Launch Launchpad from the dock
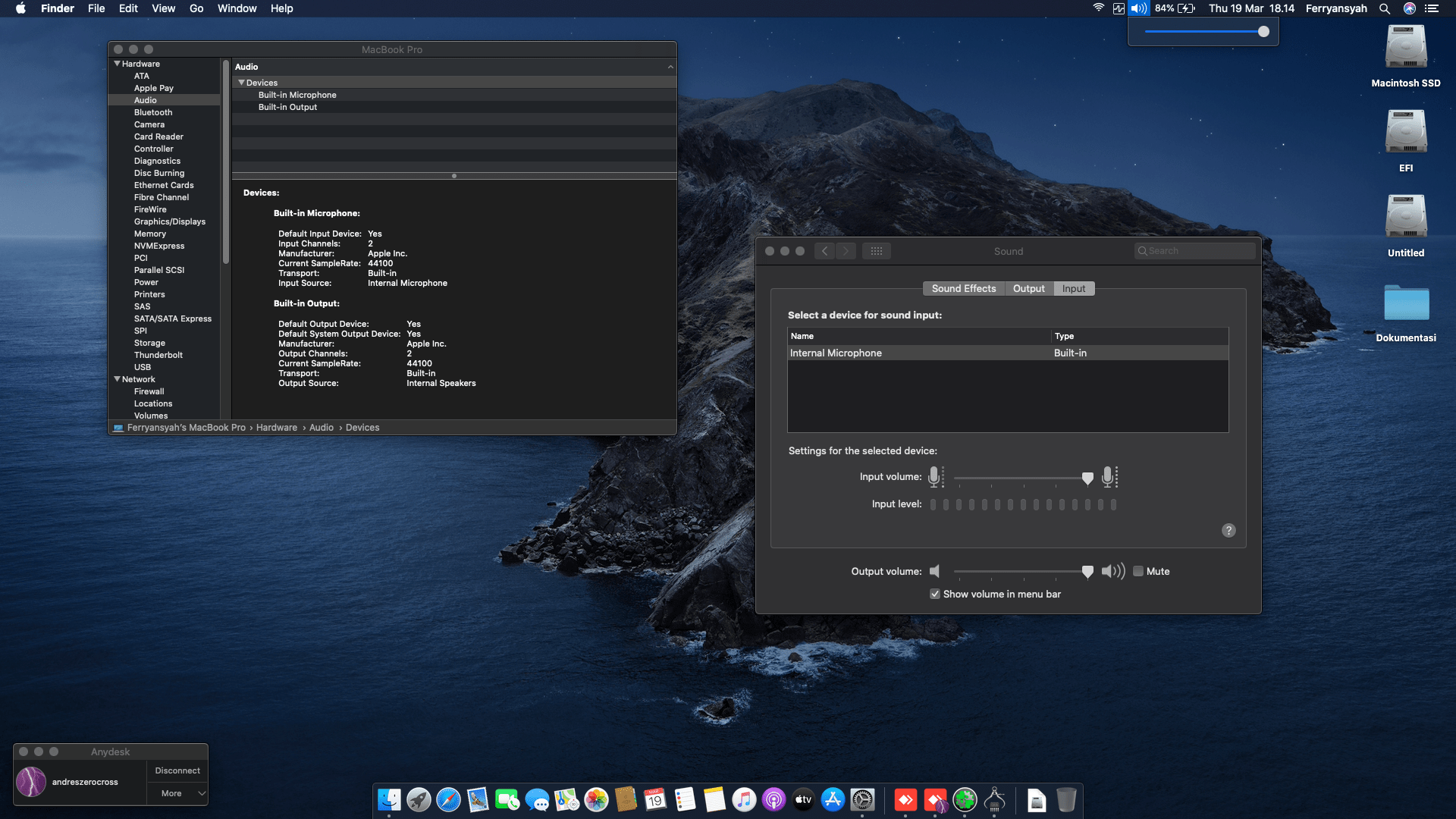The image size is (1456, 819). tap(419, 799)
